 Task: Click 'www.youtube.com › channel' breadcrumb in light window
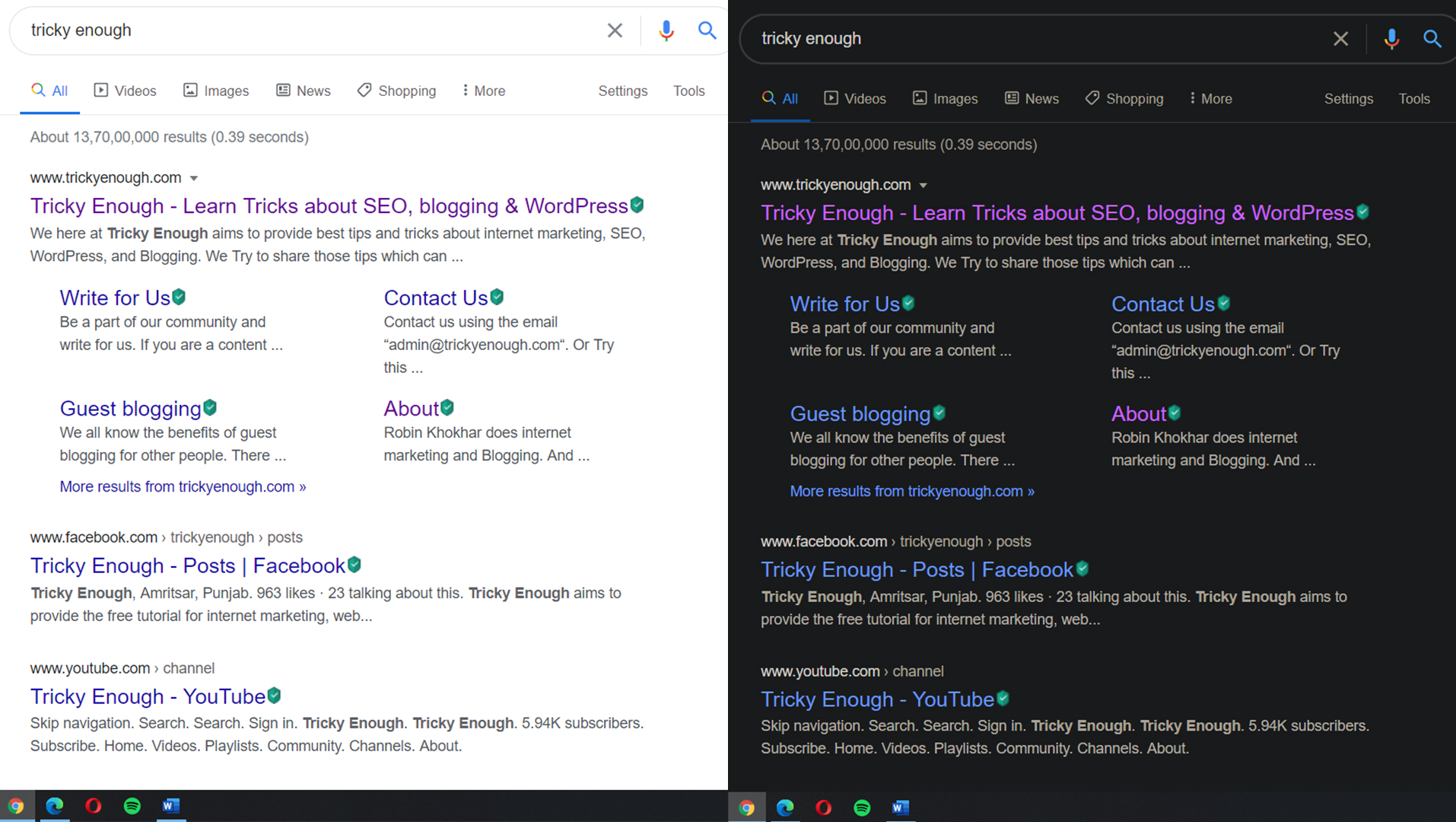pos(122,668)
